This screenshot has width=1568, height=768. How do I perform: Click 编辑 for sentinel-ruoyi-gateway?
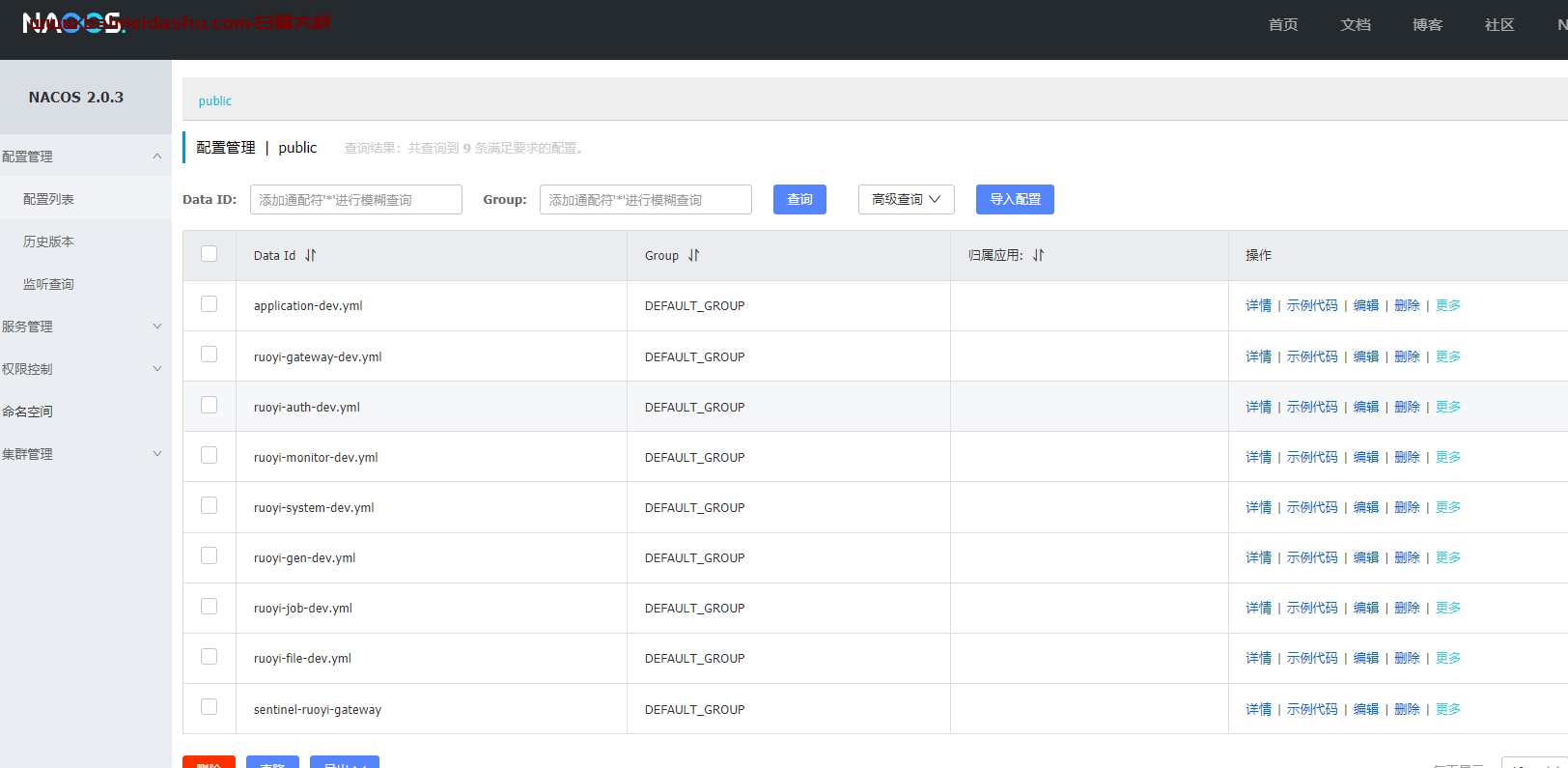point(1366,709)
